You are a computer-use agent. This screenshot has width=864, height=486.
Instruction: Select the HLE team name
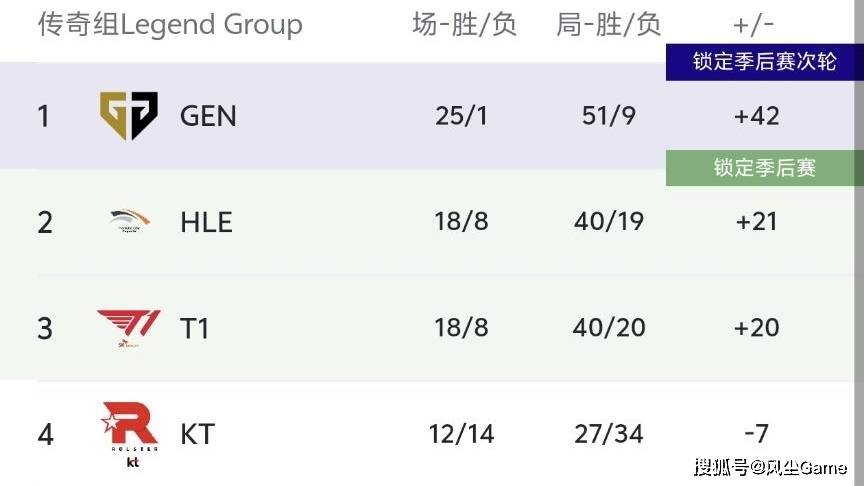(x=207, y=223)
